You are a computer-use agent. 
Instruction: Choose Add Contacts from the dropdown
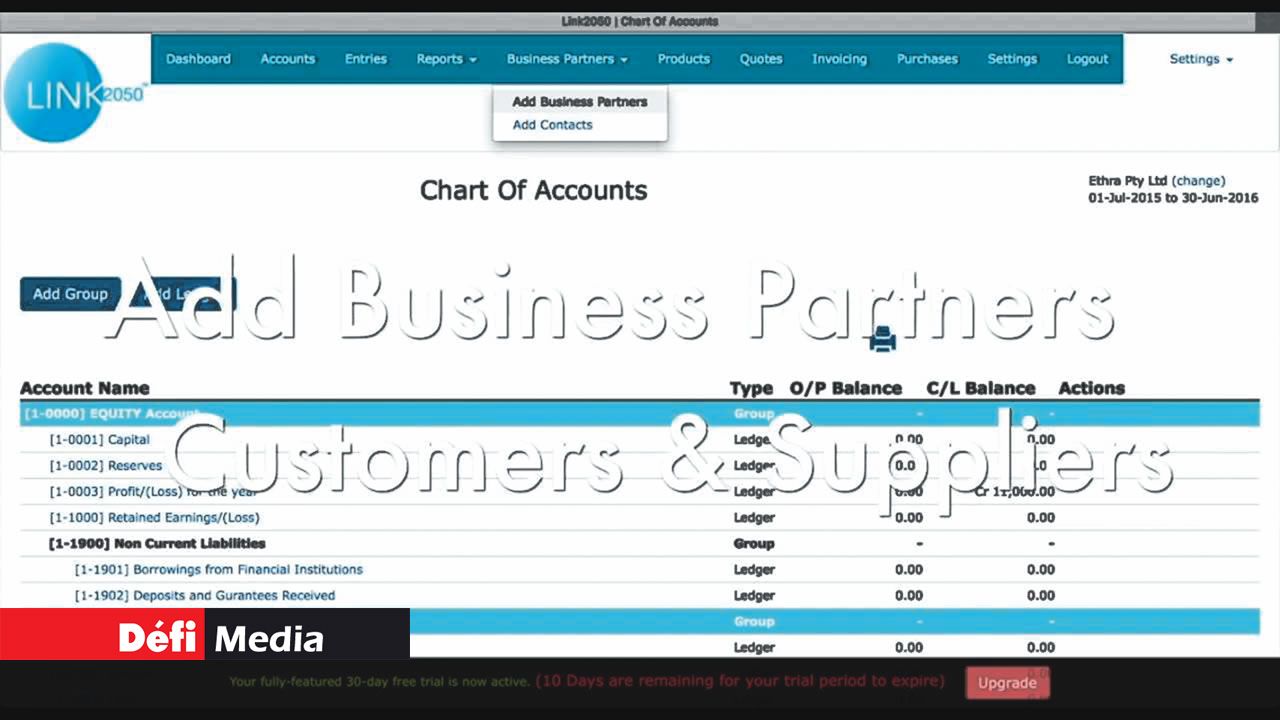[552, 125]
